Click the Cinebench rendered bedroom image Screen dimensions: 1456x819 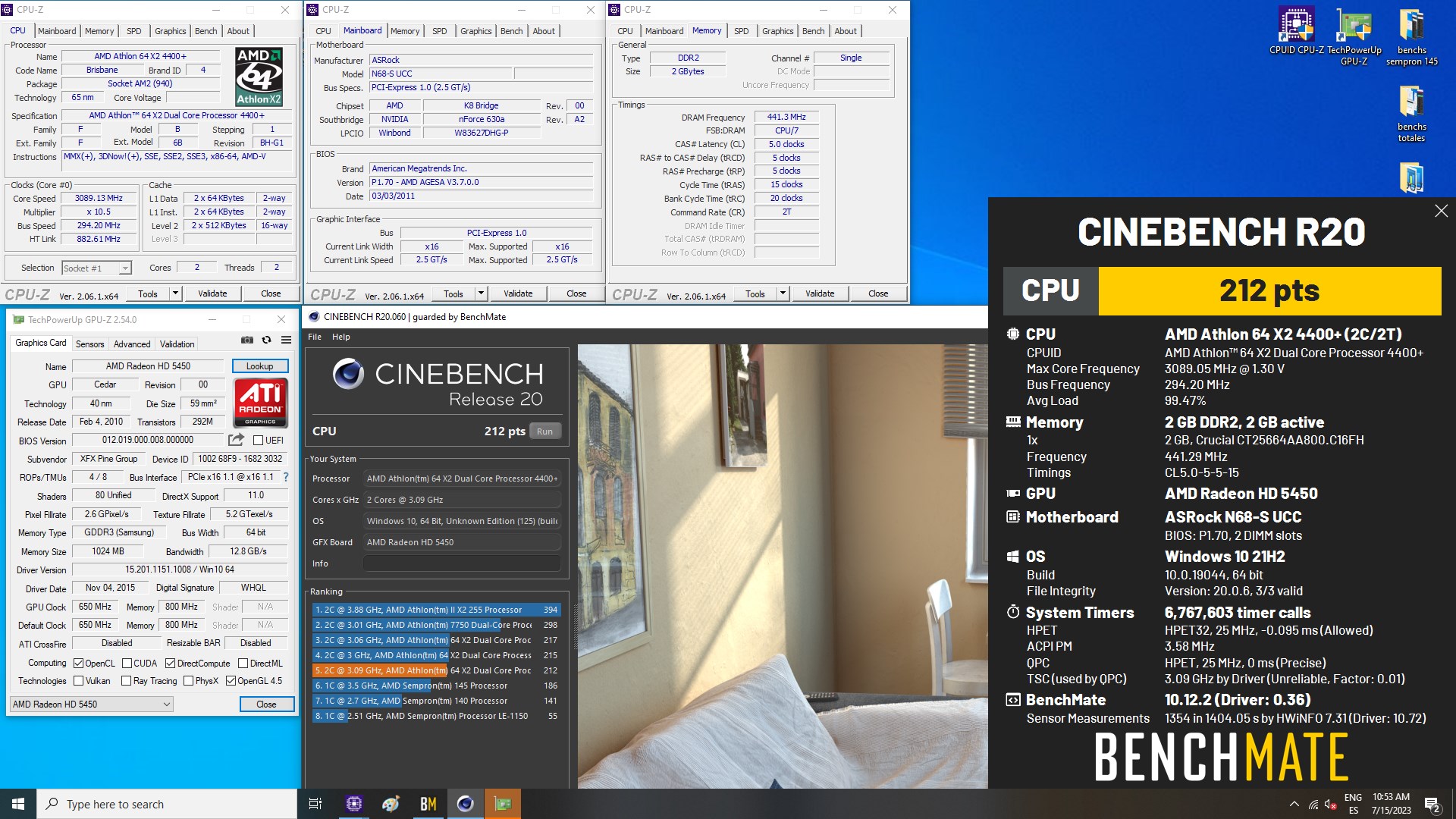[x=783, y=566]
